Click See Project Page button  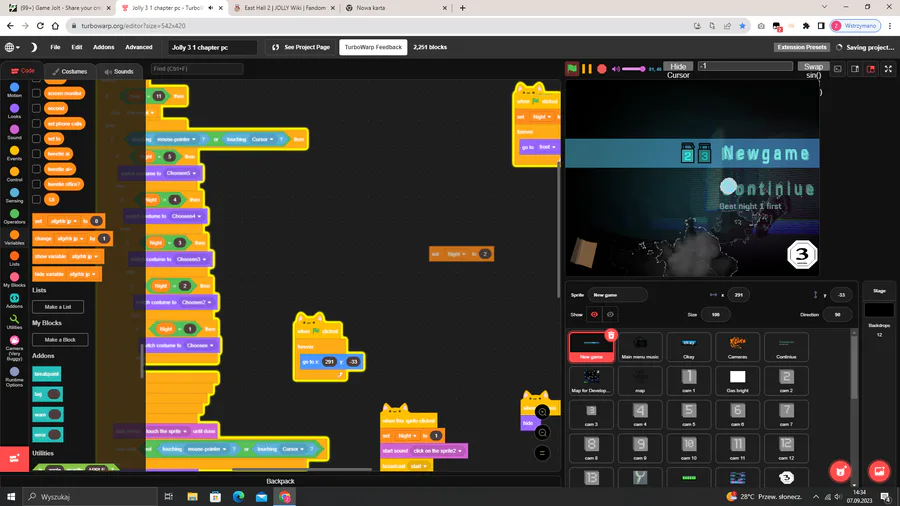[x=301, y=47]
